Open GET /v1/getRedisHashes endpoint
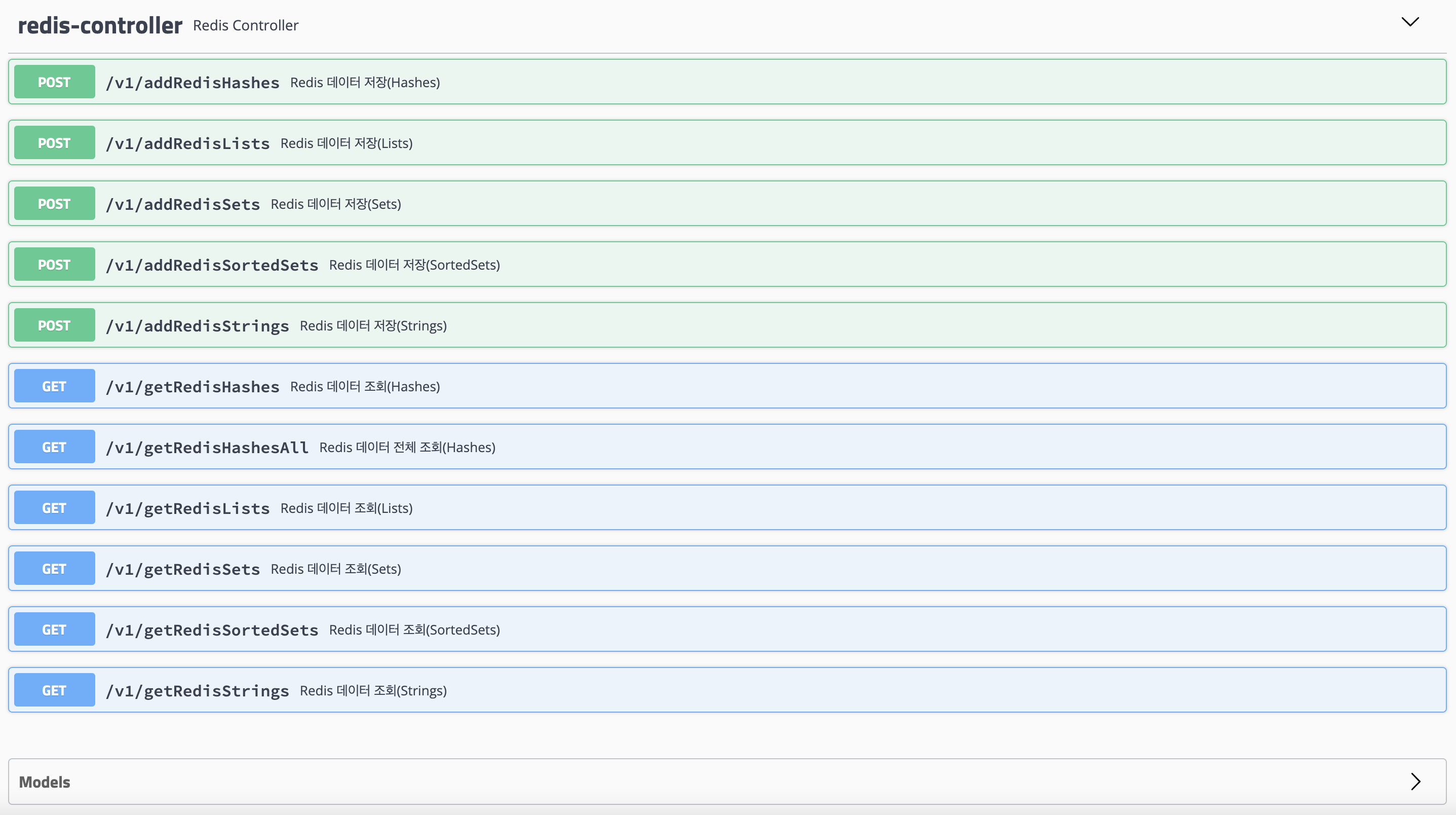This screenshot has width=1456, height=815. point(193,387)
